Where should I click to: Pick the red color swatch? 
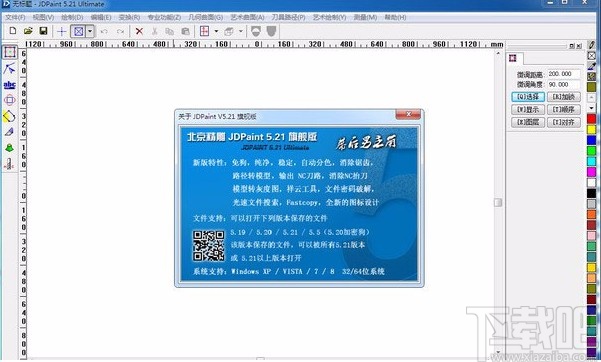tap(592, 119)
